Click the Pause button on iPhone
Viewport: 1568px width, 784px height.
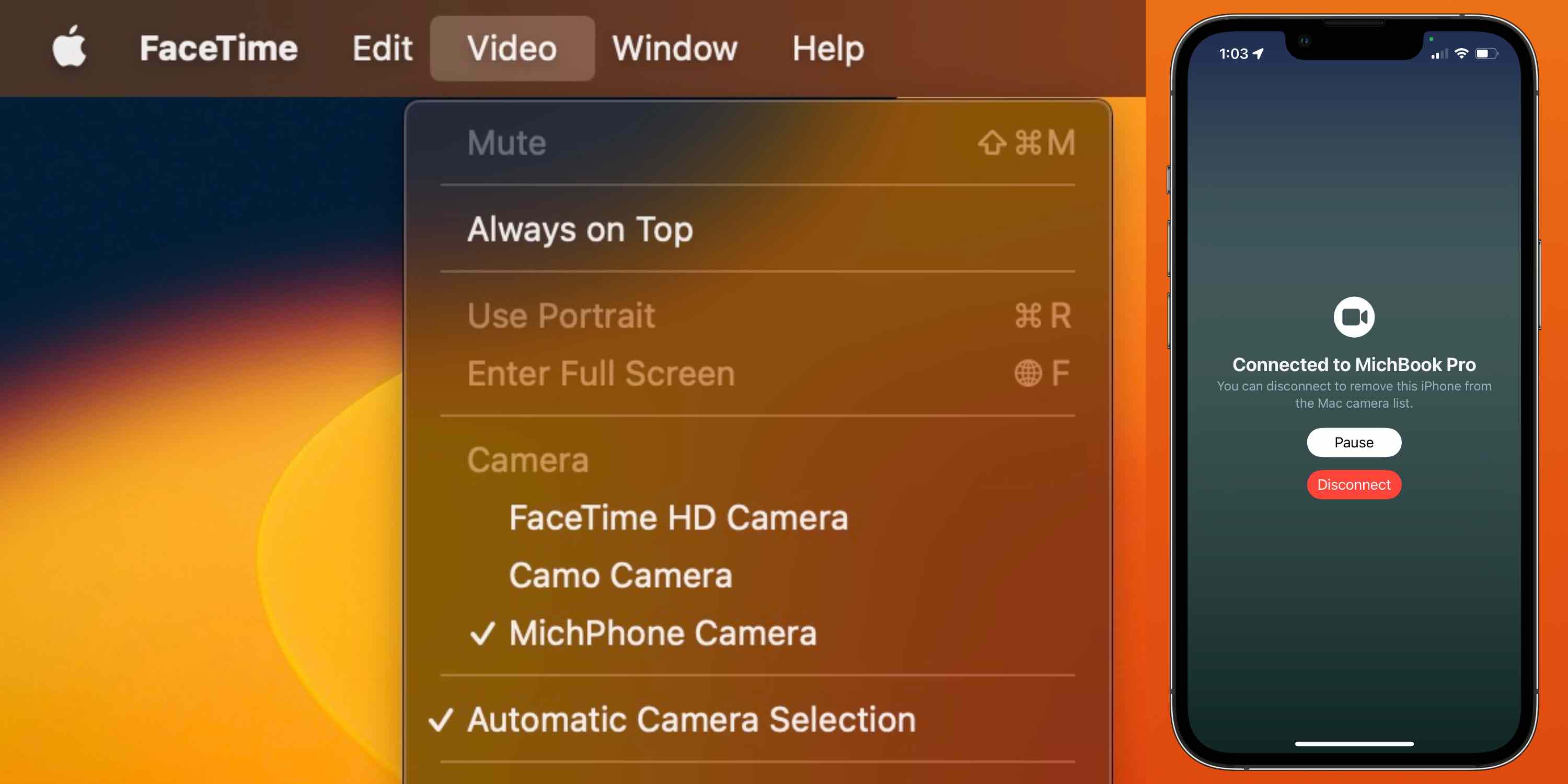pyautogui.click(x=1353, y=442)
